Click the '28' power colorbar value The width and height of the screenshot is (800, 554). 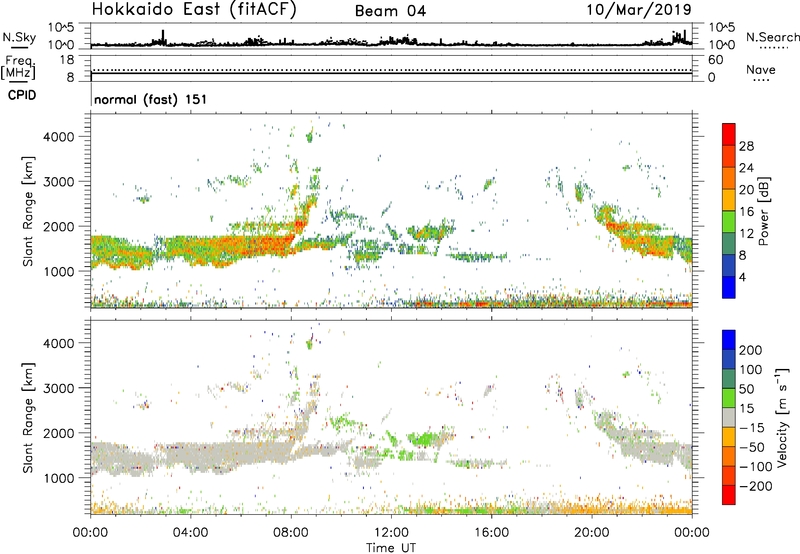pyautogui.click(x=746, y=146)
